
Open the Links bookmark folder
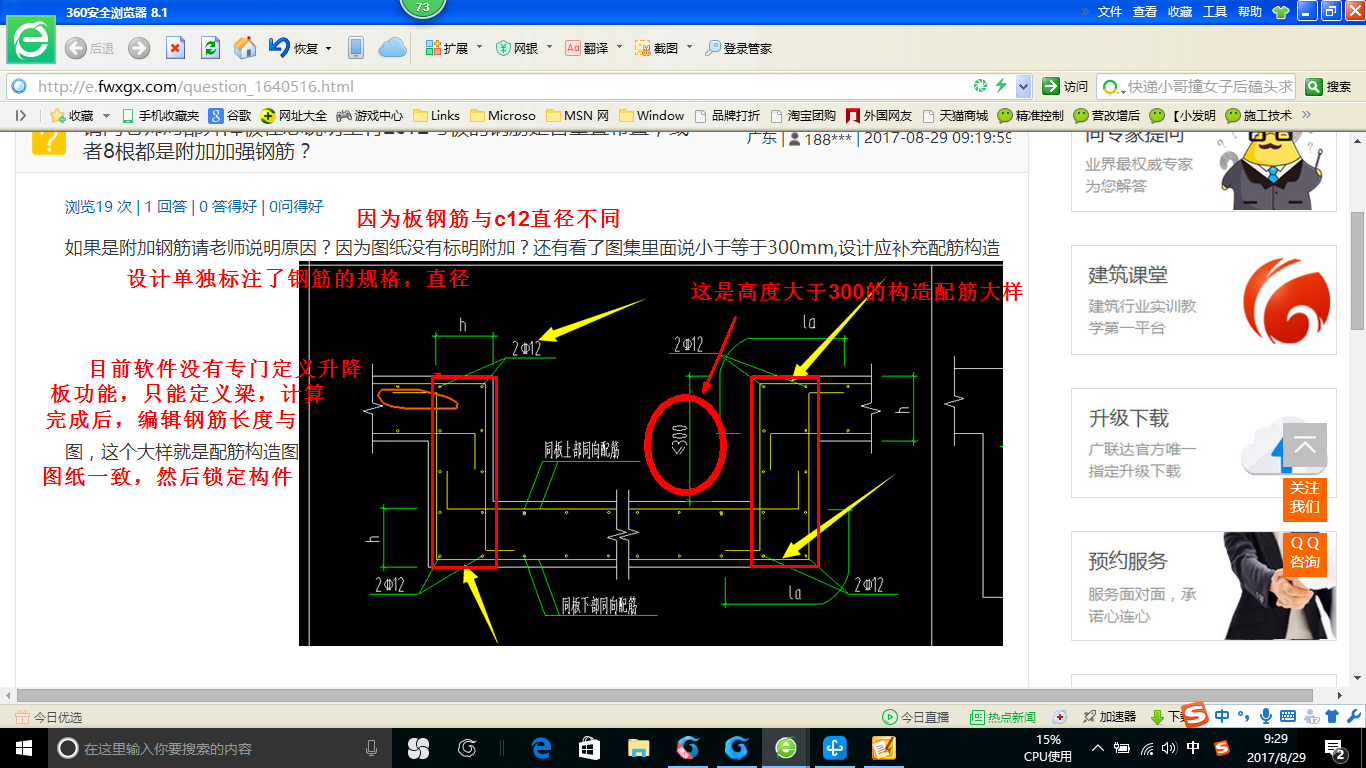coord(437,115)
